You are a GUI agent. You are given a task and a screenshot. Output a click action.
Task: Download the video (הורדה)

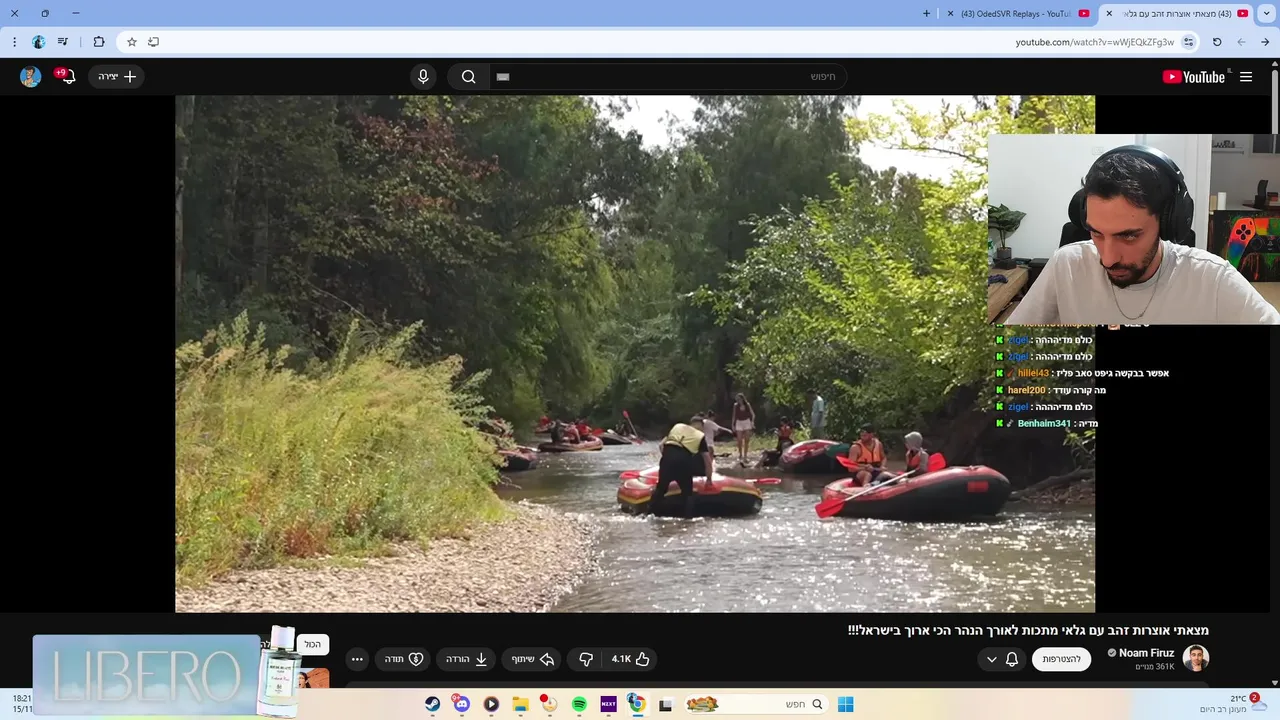pyautogui.click(x=466, y=659)
